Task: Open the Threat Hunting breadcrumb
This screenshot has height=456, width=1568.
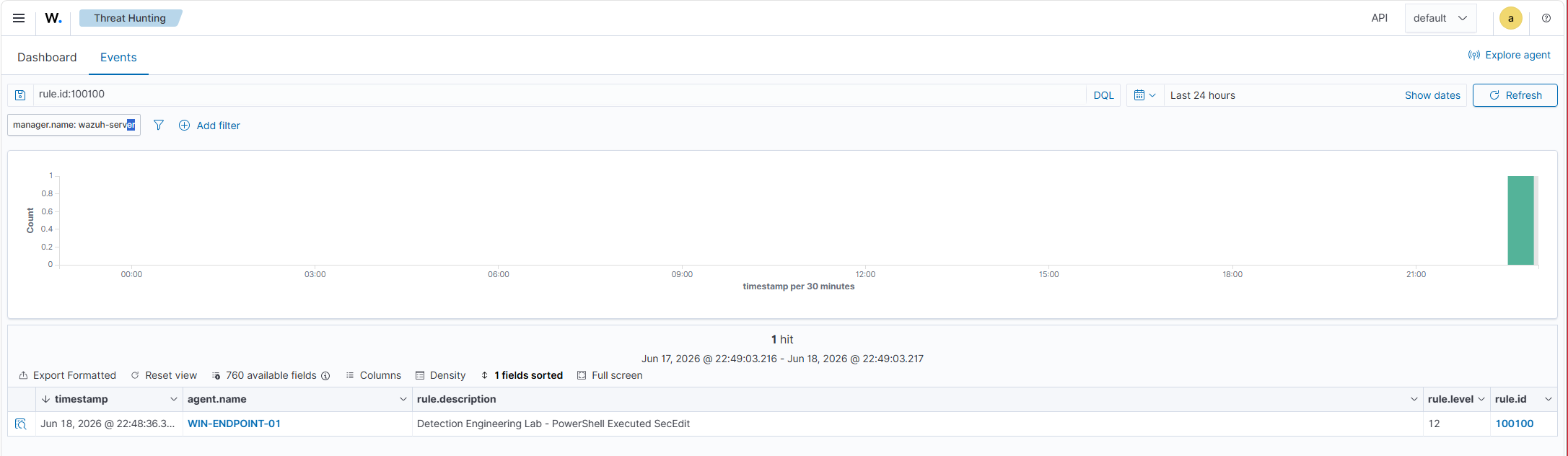Action: click(130, 18)
